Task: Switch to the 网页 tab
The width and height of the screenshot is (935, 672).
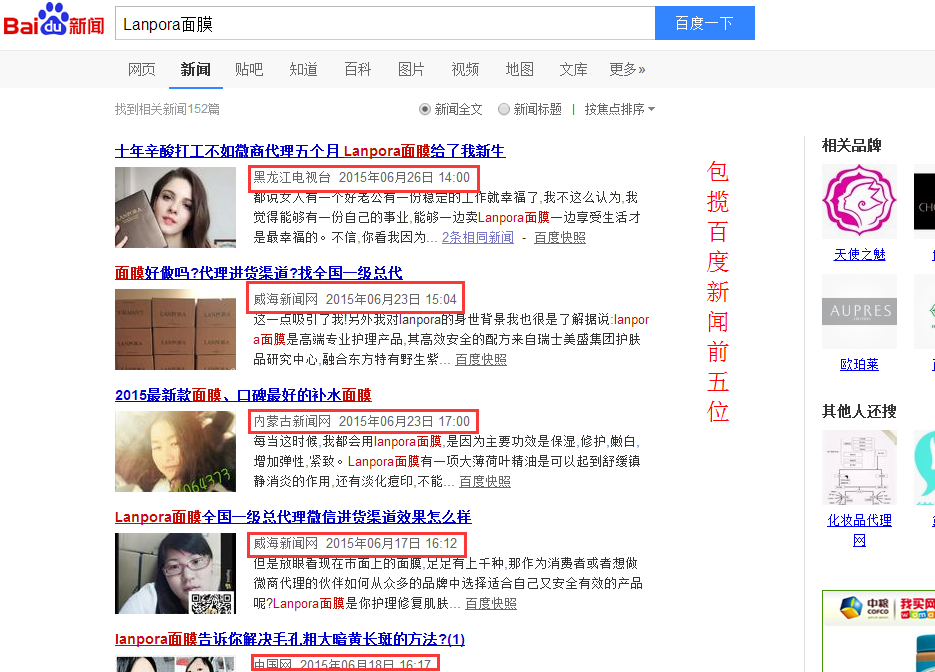Action: click(x=142, y=69)
